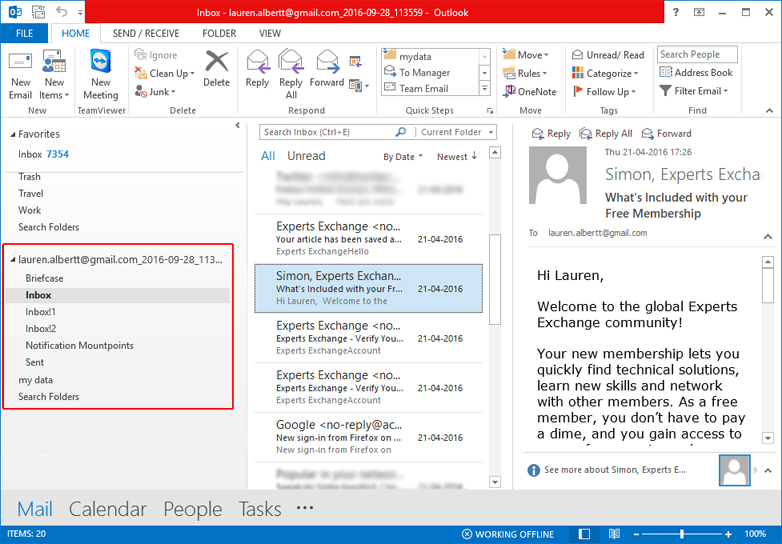This screenshot has width=782, height=544.
Task: Adjust the zoom slider handle
Action: [682, 534]
